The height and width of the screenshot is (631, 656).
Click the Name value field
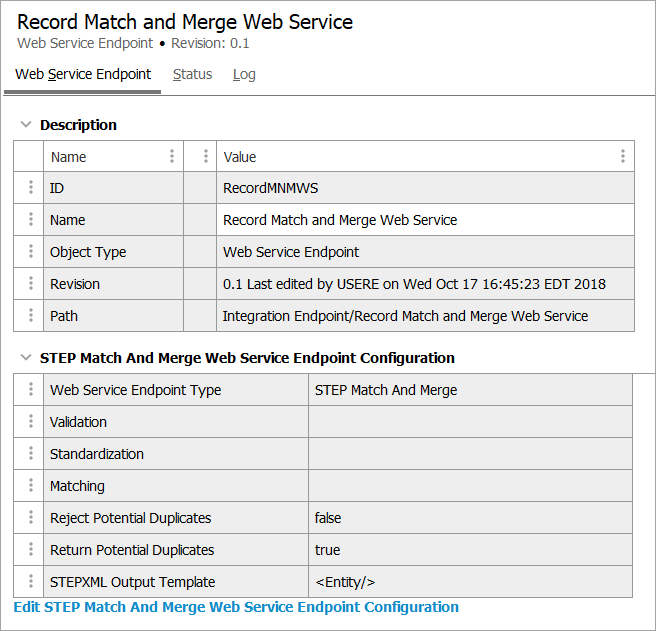[426, 220]
